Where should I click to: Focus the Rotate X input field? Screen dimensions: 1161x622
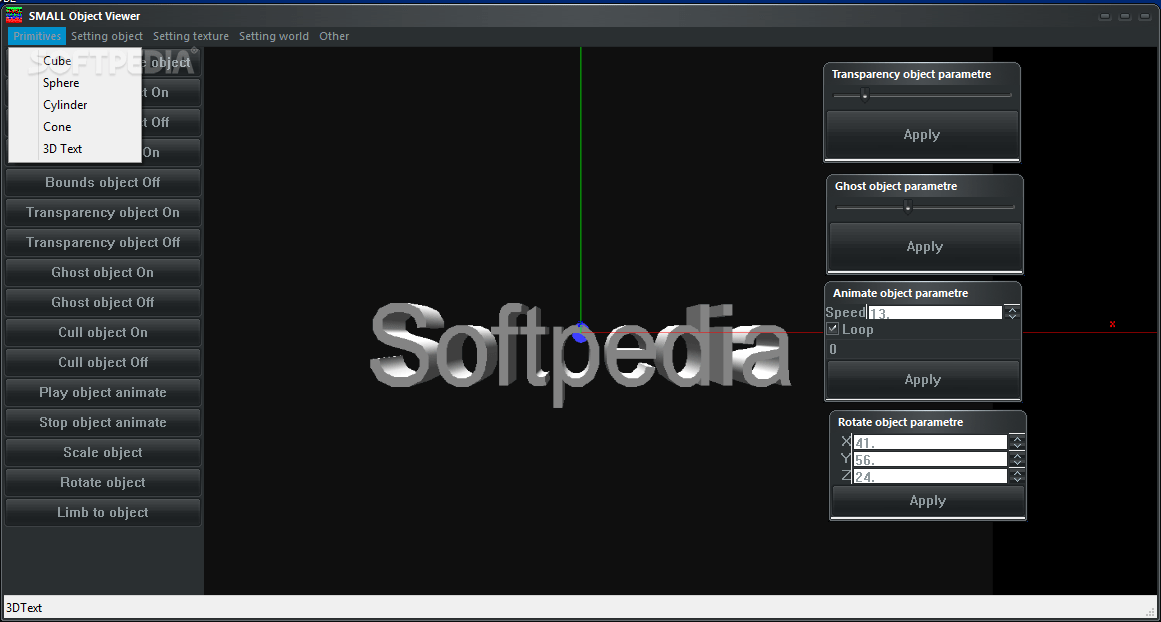coord(930,442)
